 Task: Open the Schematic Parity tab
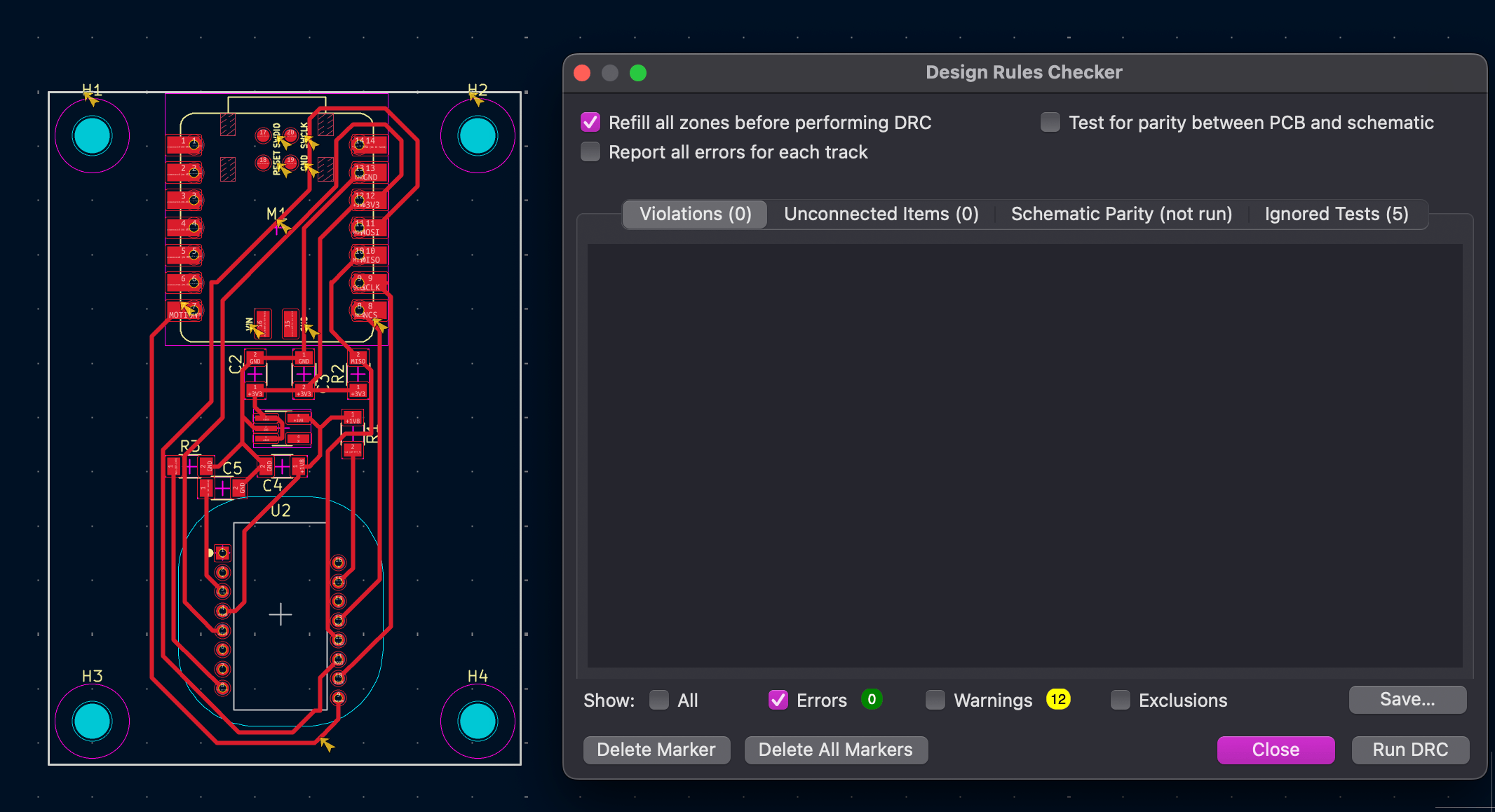[1121, 214]
